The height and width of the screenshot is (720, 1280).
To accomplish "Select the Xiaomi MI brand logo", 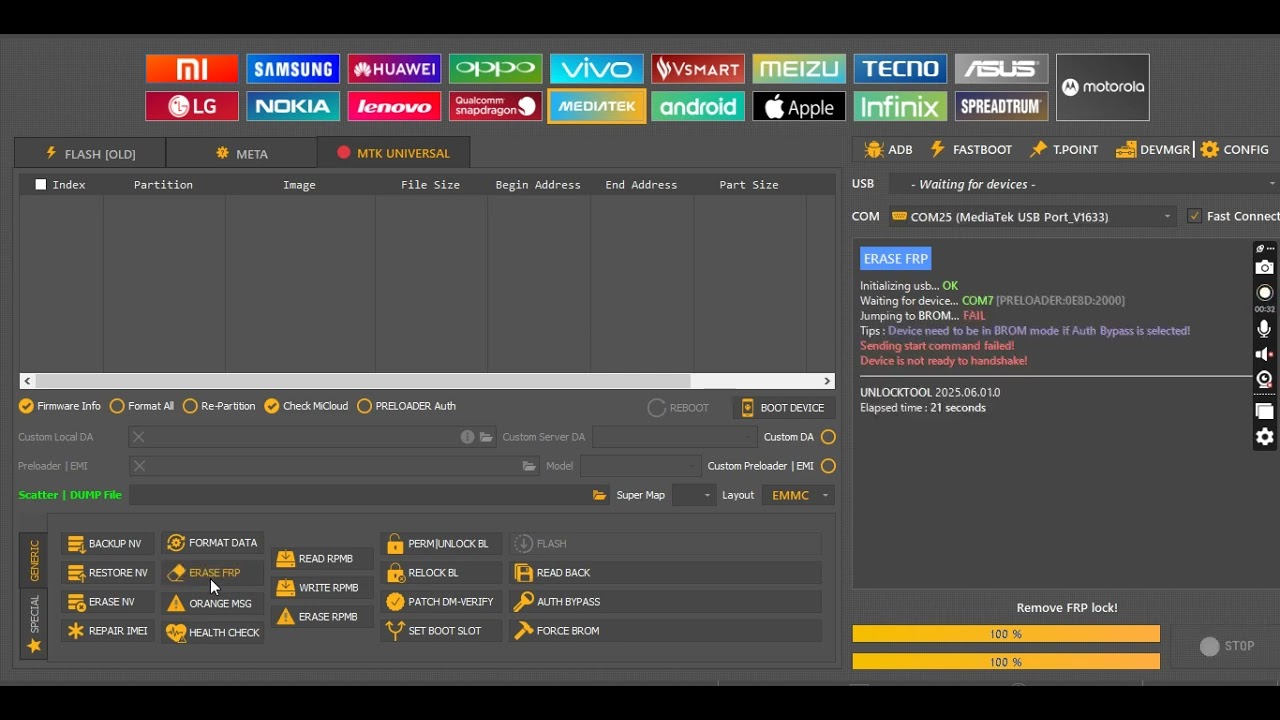I will 192,69.
